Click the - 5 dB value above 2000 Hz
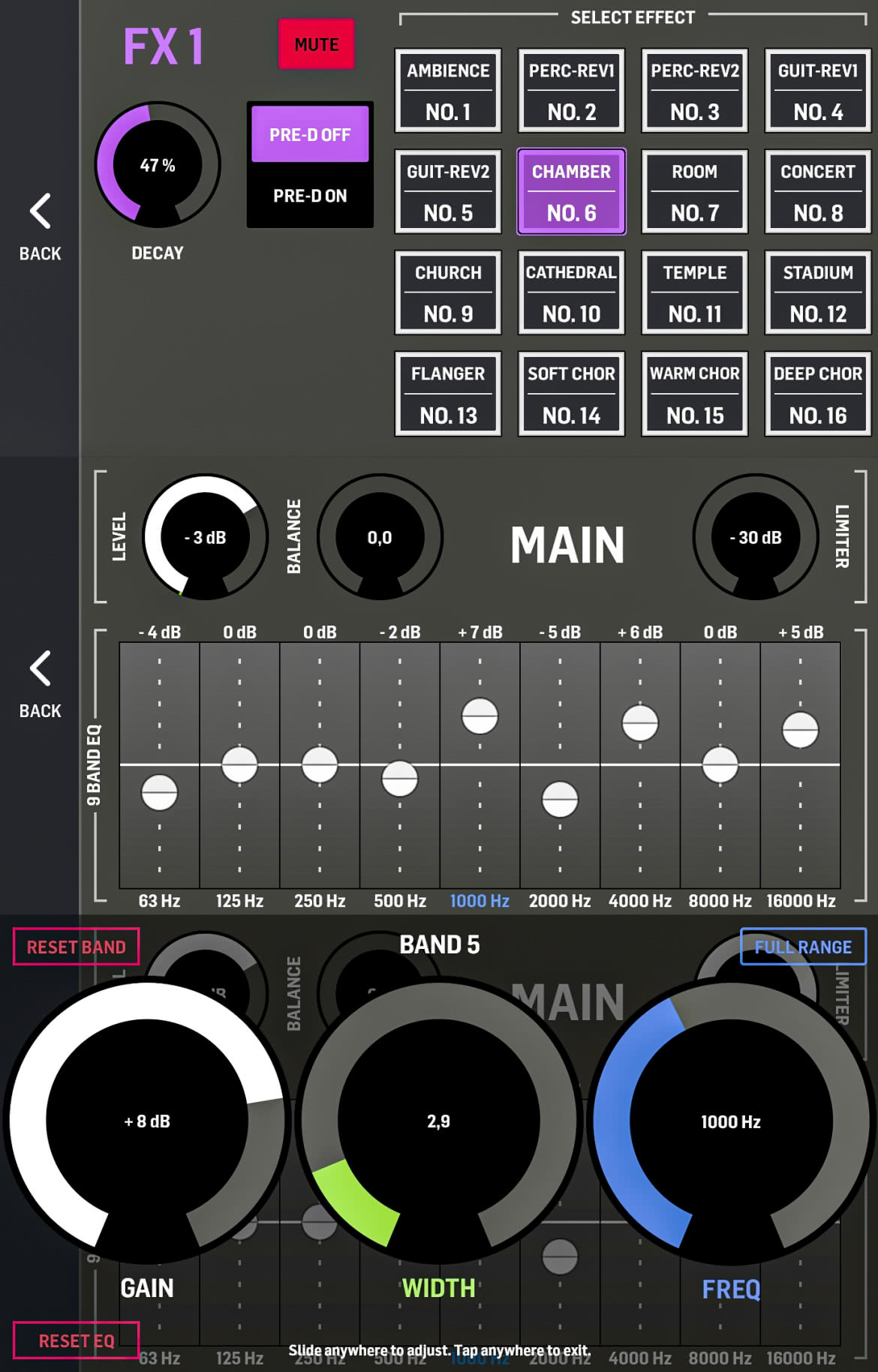The width and height of the screenshot is (878, 1372). point(560,632)
